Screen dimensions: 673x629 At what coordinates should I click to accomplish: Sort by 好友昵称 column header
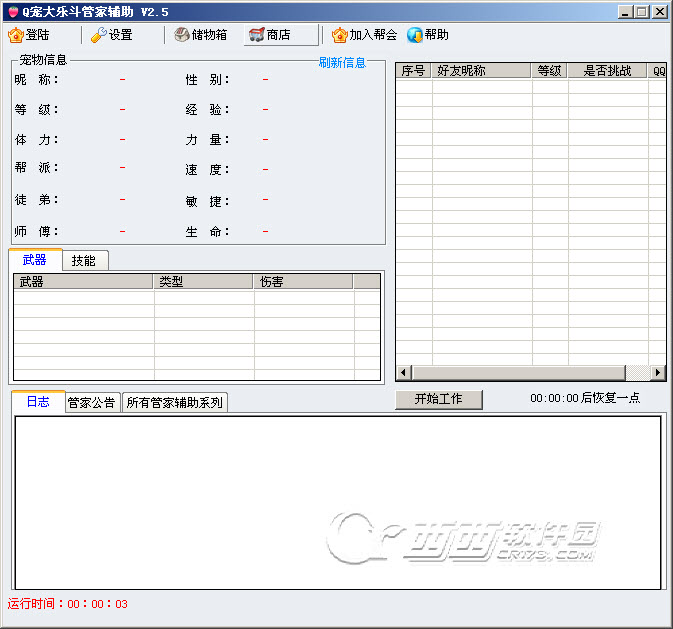(481, 70)
